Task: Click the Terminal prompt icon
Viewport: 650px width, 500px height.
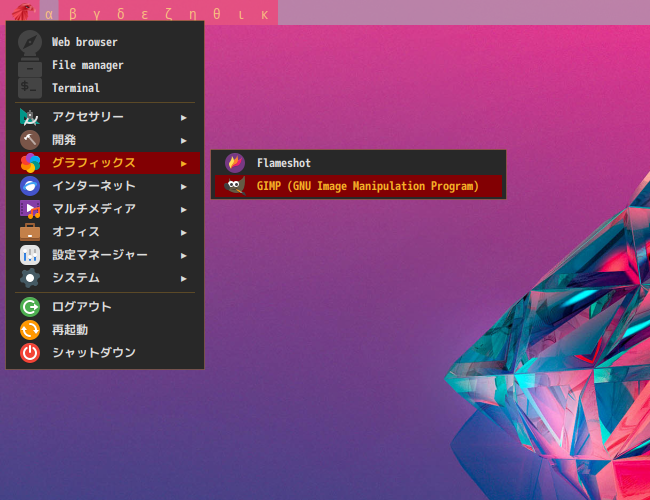Action: pyautogui.click(x=30, y=88)
